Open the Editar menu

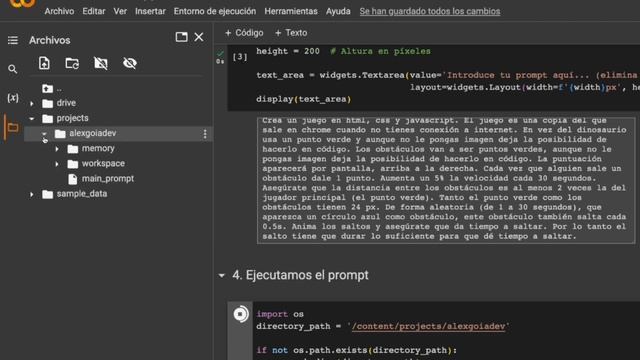94,11
